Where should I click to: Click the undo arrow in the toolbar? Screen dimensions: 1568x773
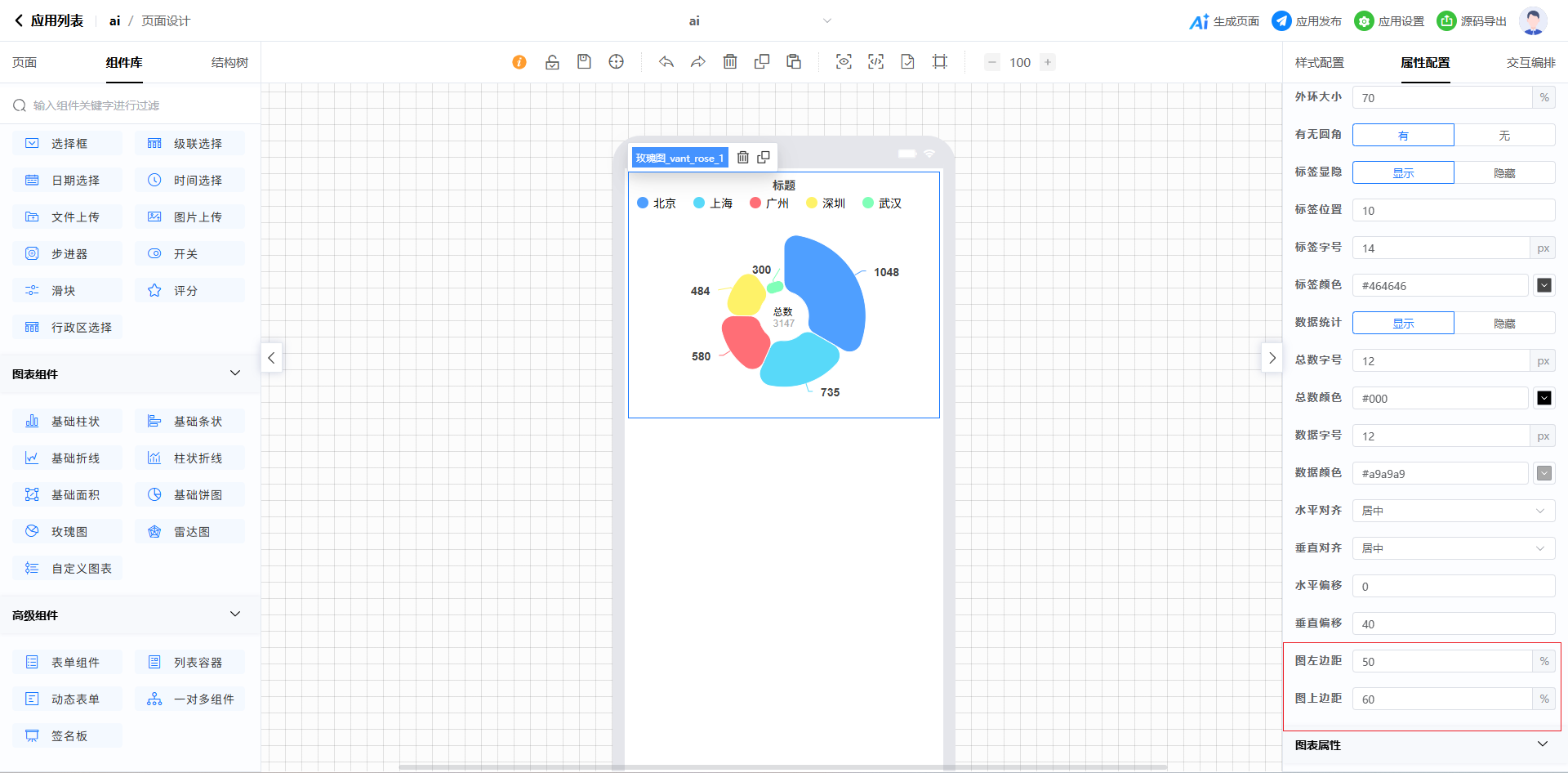(x=666, y=62)
